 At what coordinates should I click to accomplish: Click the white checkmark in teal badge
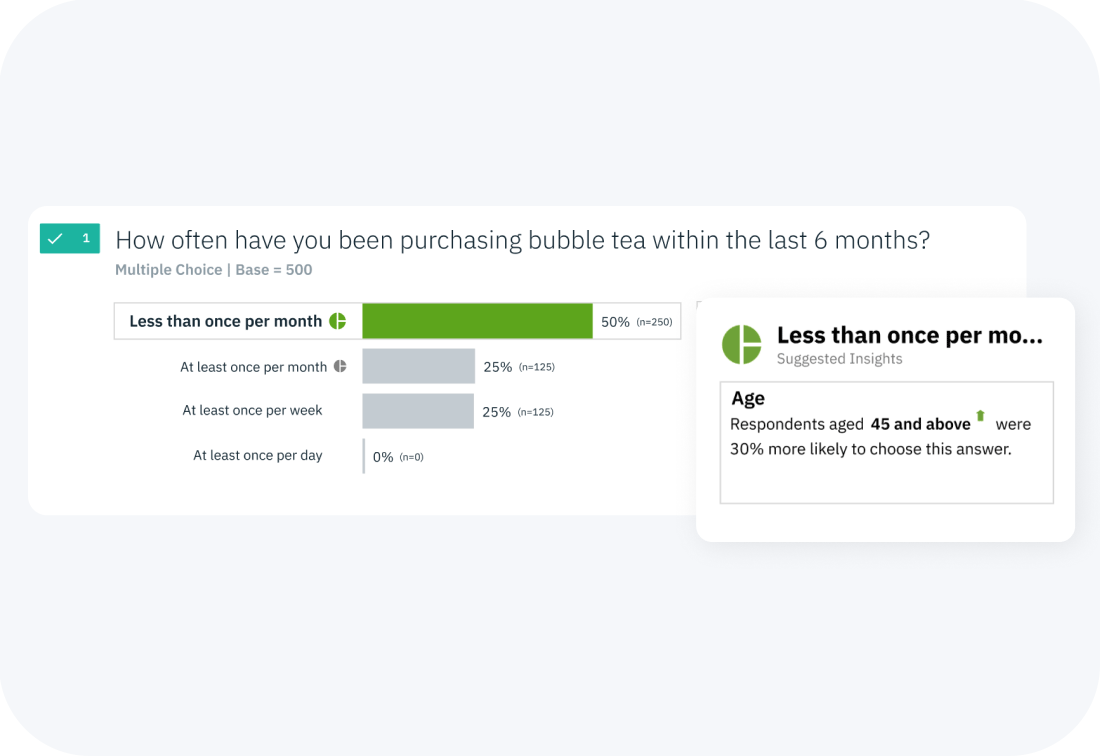(55, 238)
